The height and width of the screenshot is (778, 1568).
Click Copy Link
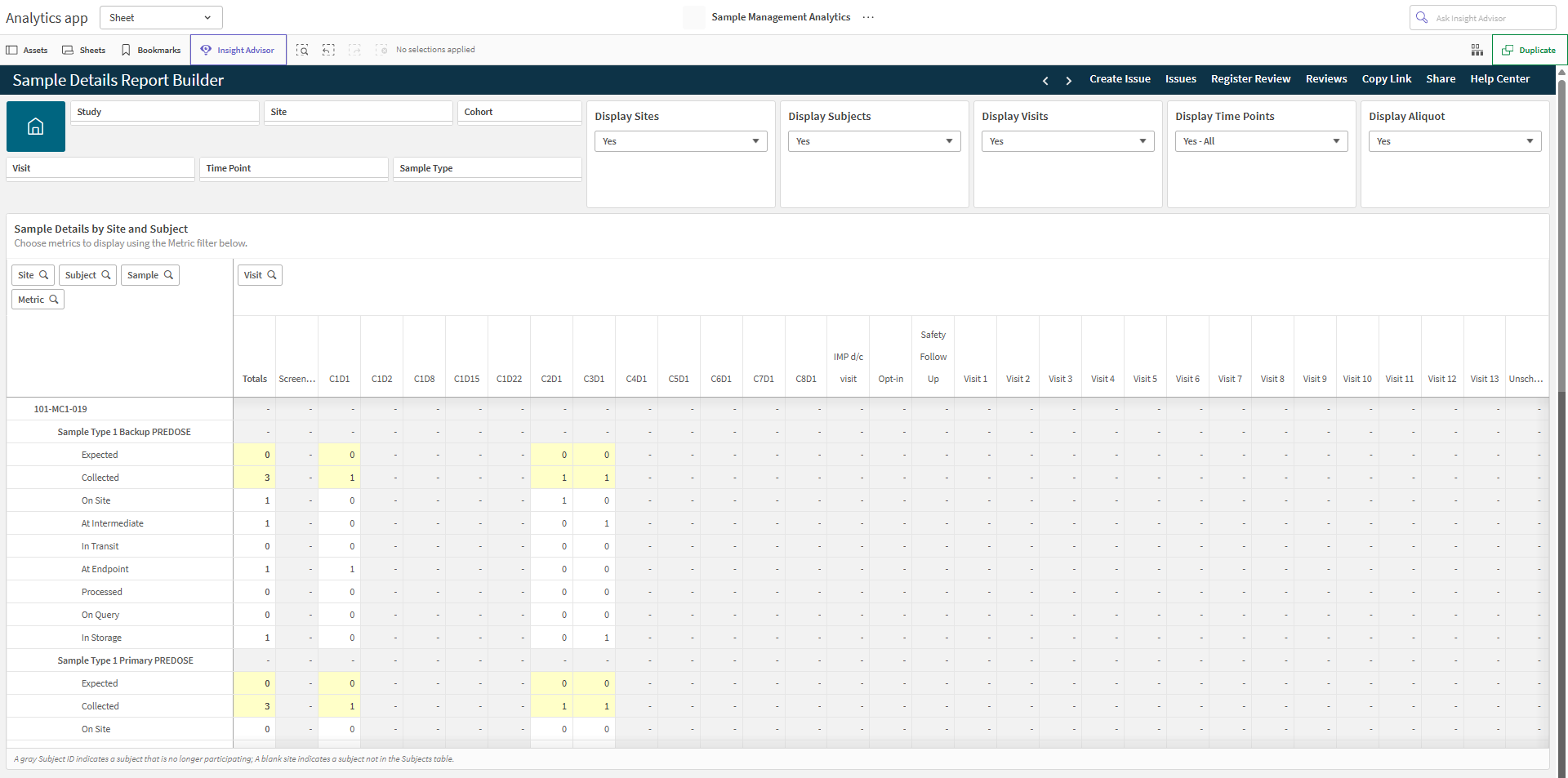pos(1387,79)
